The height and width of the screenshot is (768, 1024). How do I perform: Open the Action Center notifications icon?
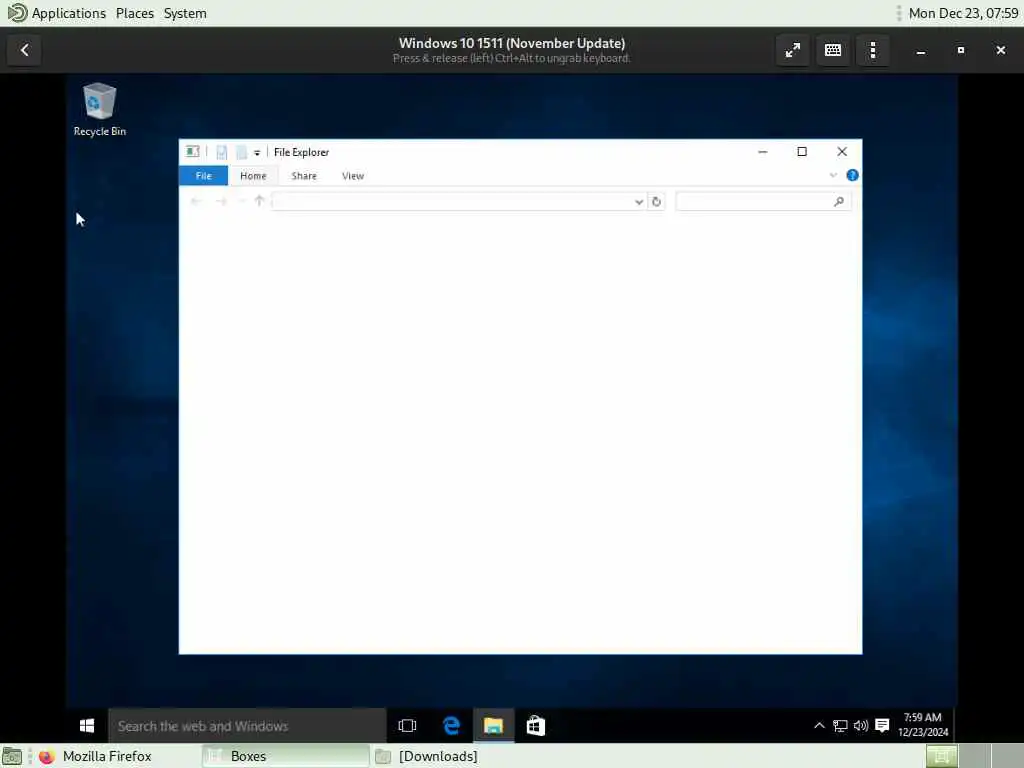click(882, 725)
